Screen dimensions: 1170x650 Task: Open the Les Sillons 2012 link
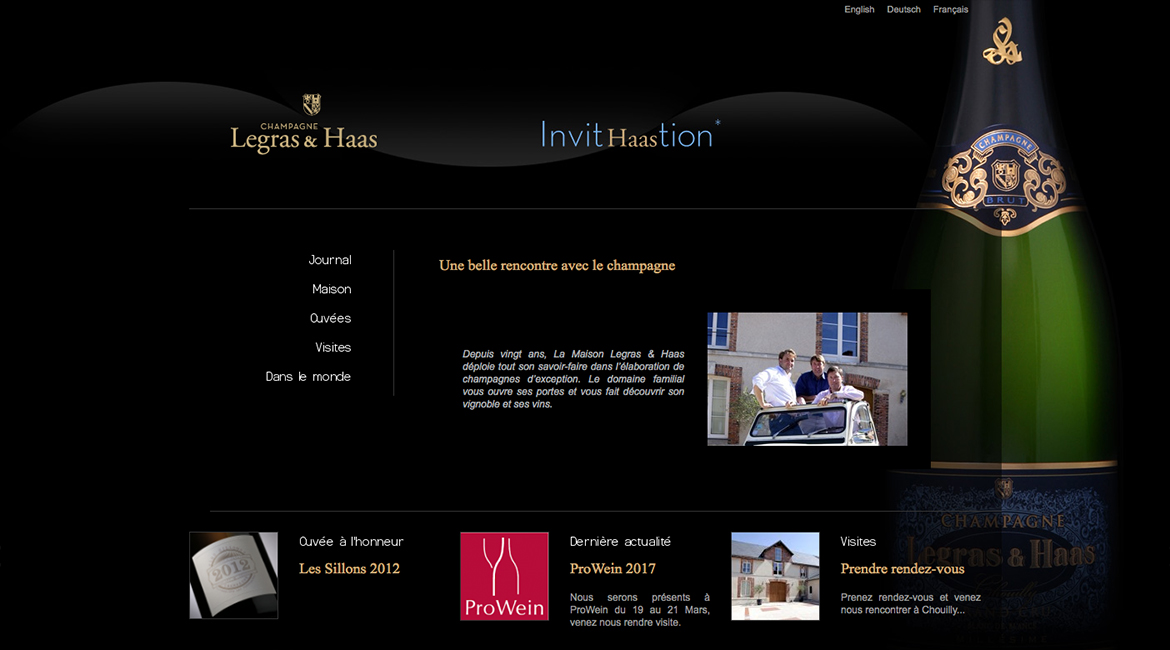[x=349, y=569]
